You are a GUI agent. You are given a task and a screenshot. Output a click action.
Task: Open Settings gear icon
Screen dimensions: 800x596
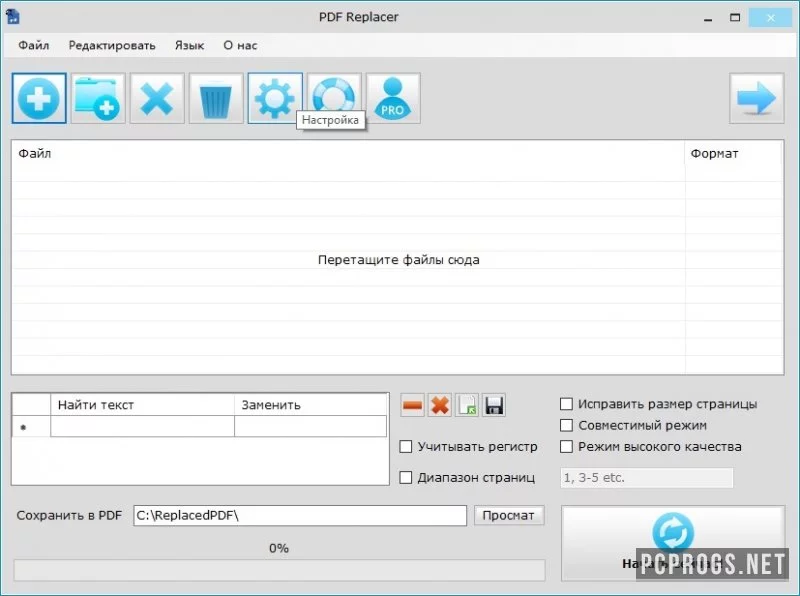pyautogui.click(x=275, y=98)
